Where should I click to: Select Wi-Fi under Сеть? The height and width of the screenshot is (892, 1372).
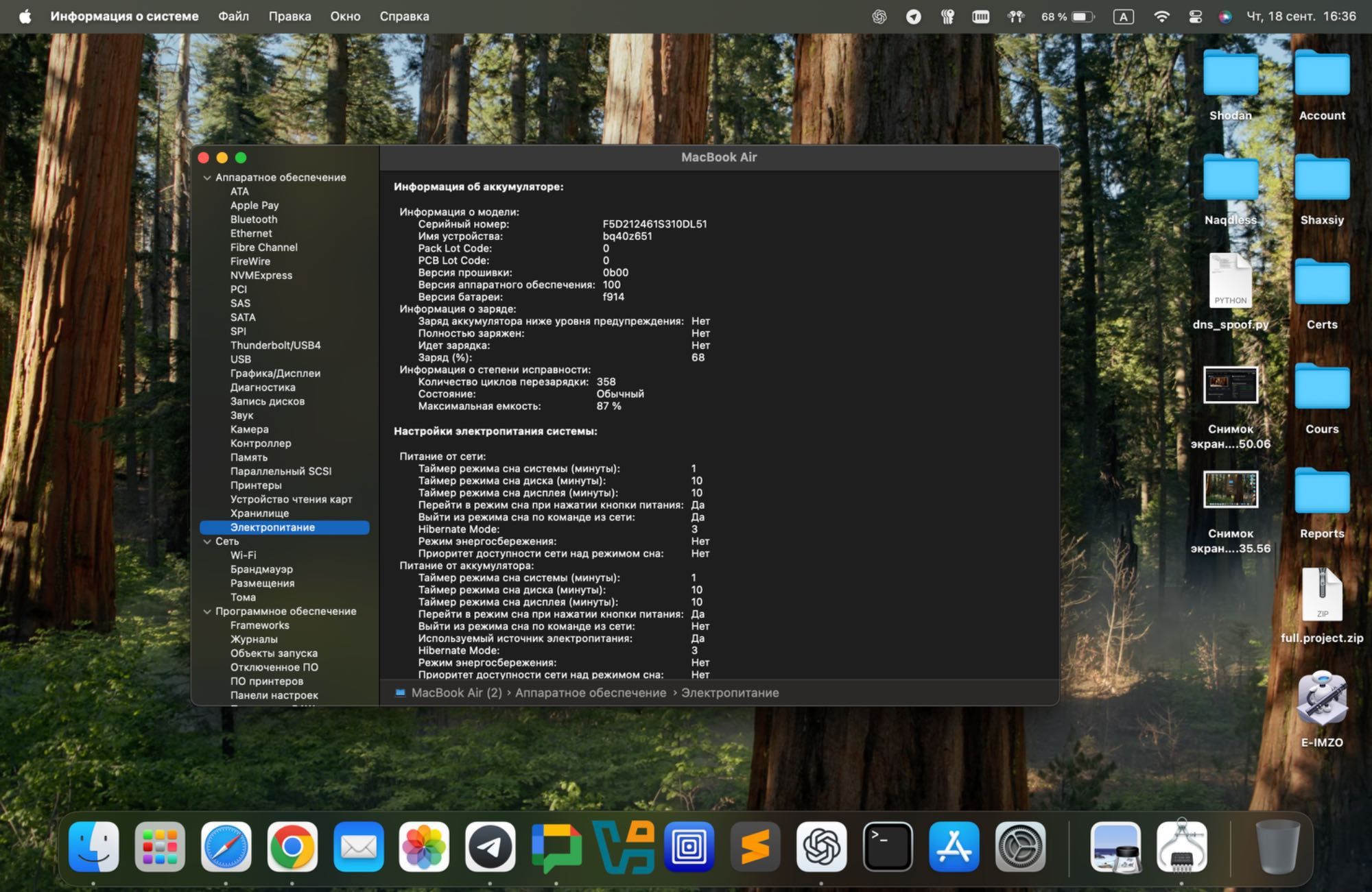243,555
